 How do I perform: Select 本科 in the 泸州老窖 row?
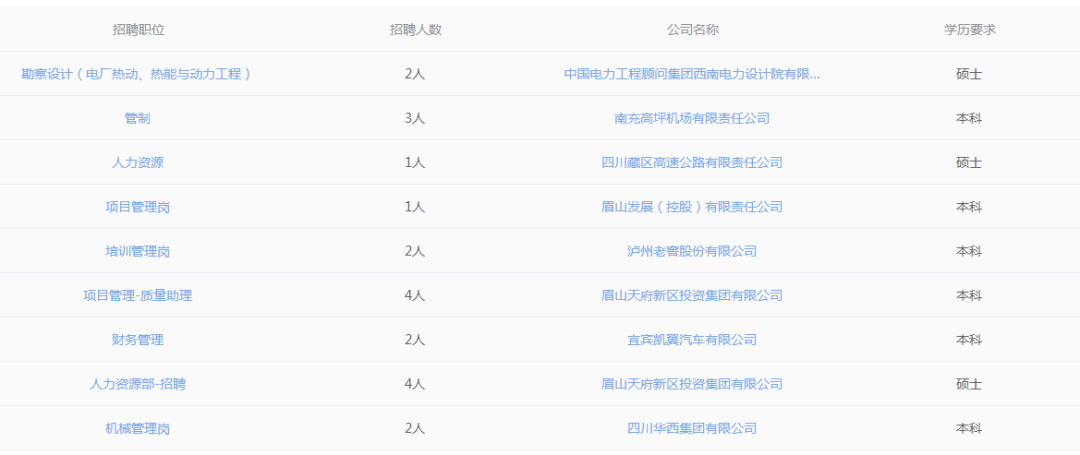[969, 251]
